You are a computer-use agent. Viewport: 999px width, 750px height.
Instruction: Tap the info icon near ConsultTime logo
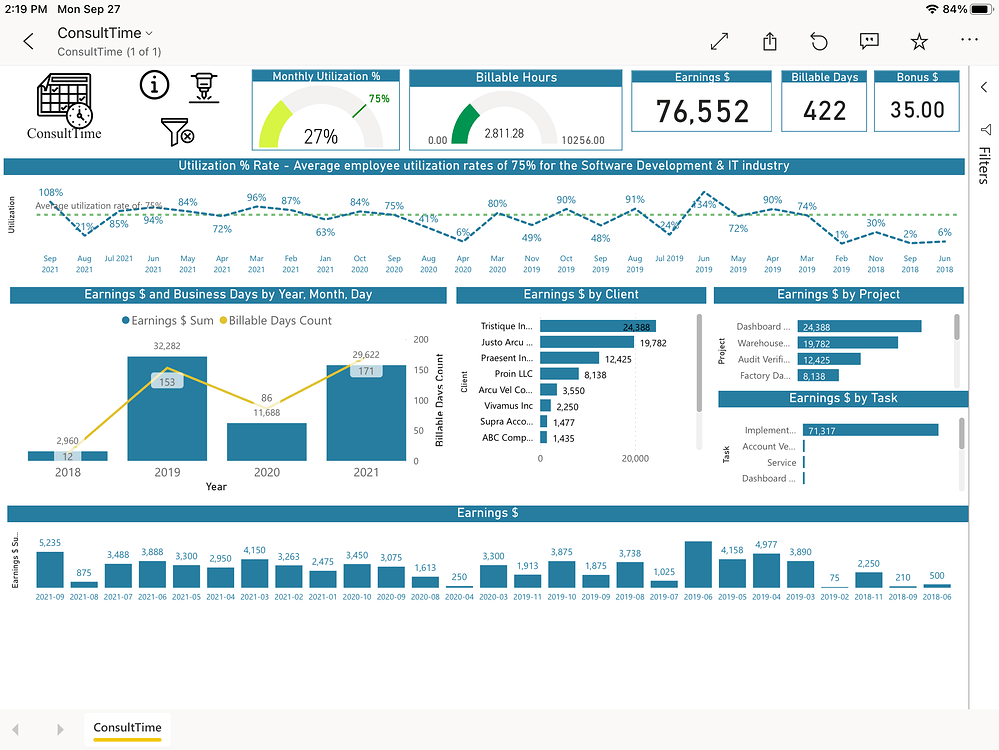(154, 85)
